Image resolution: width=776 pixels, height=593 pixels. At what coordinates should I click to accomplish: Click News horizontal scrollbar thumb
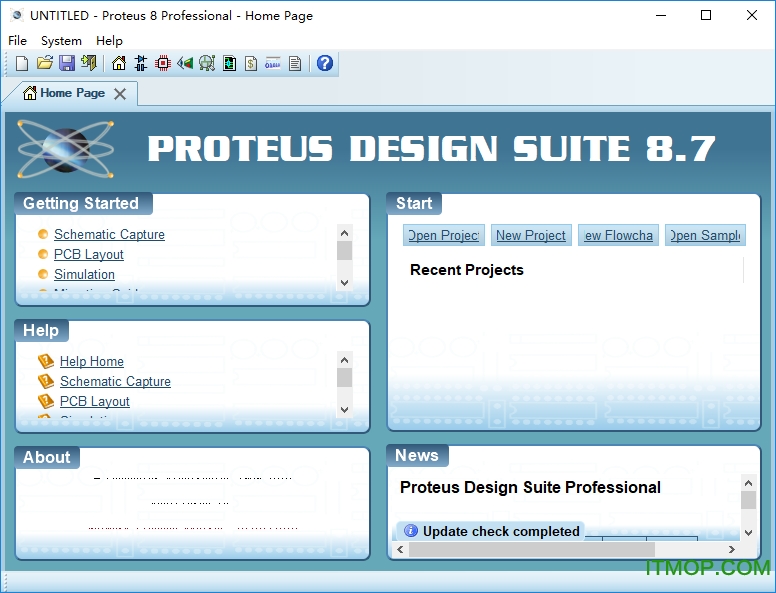(x=532, y=549)
